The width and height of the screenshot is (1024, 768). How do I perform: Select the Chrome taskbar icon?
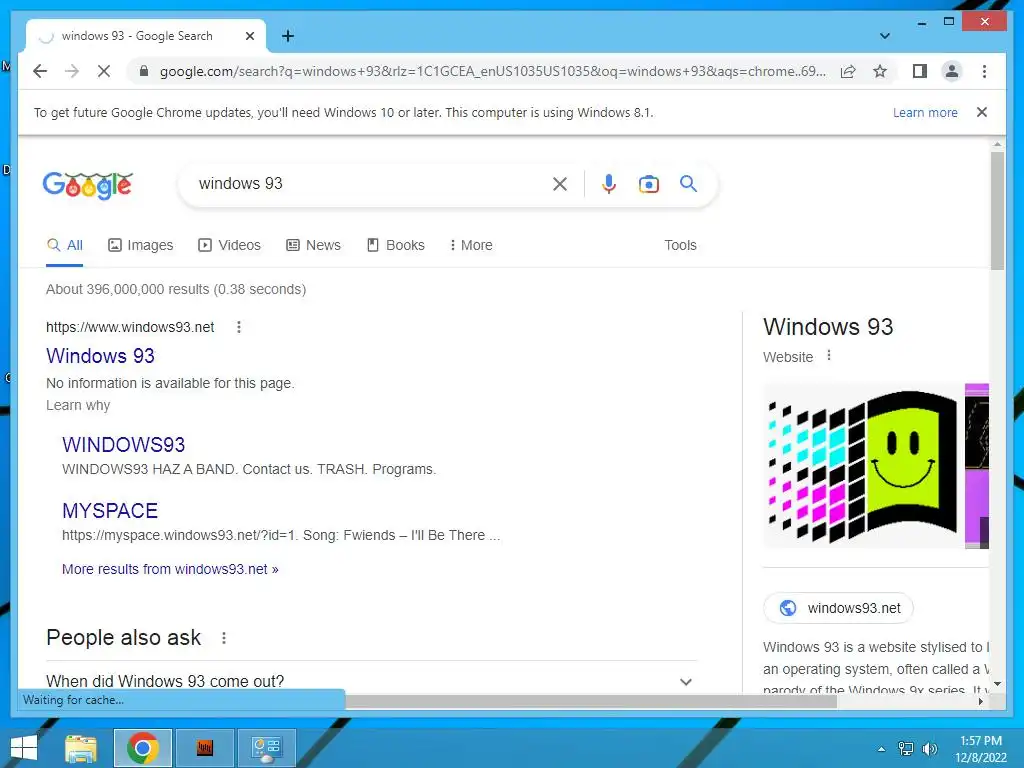pos(142,748)
